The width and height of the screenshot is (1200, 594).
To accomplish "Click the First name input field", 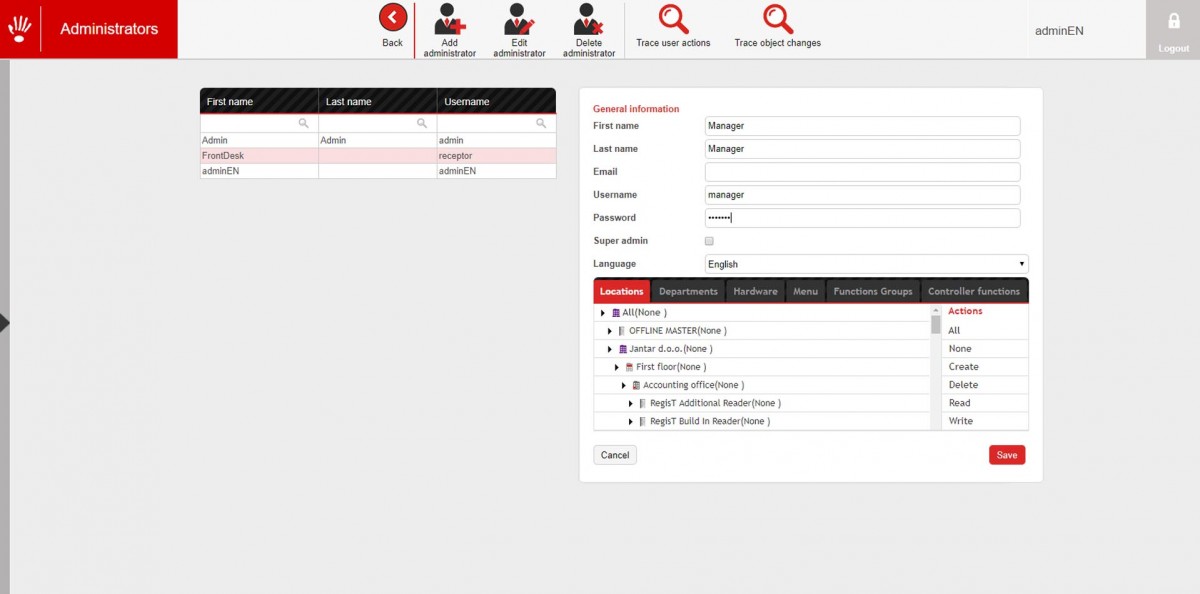I will 862,126.
